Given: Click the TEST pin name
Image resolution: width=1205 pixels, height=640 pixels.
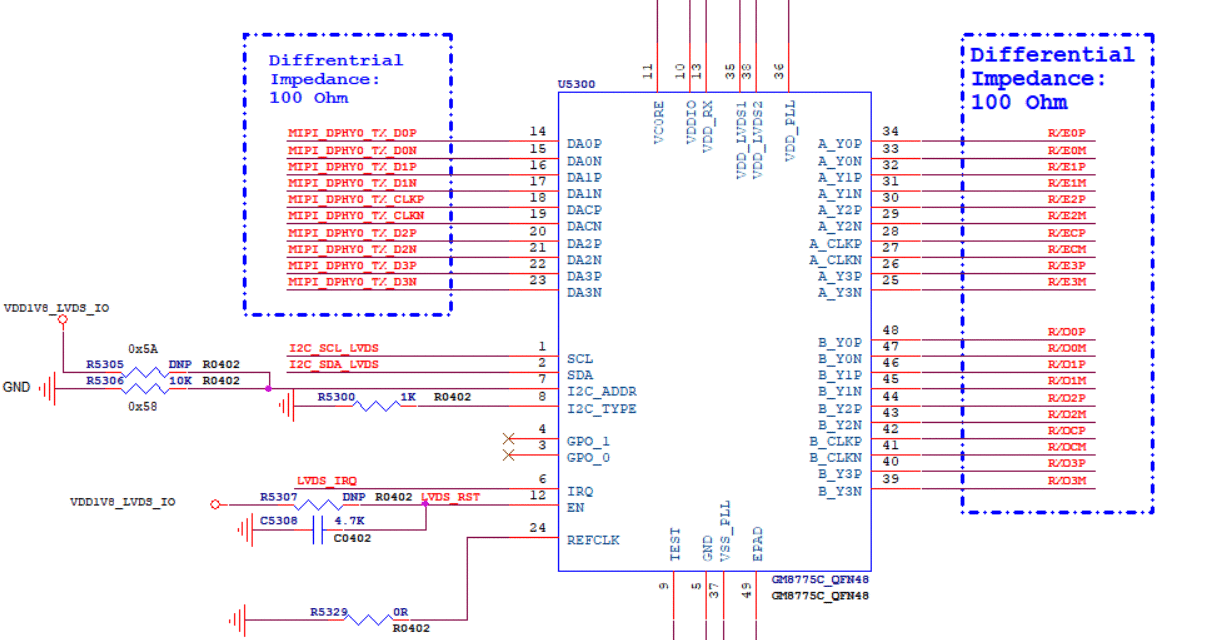Looking at the screenshot, I should point(675,544).
